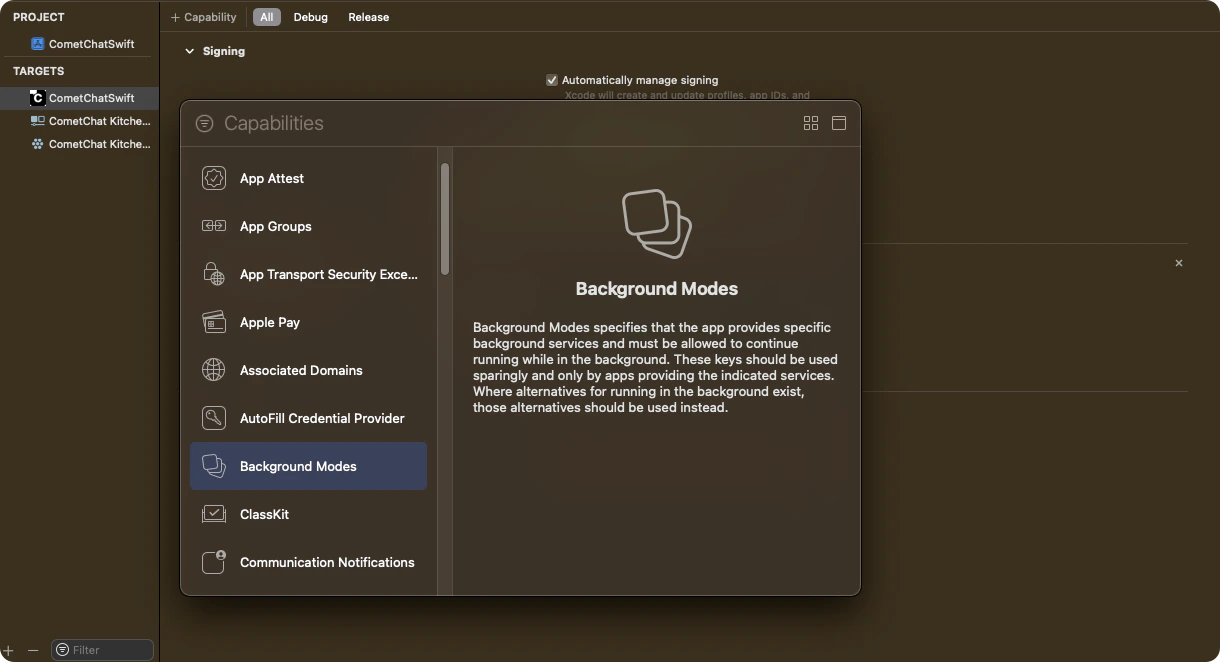The image size is (1220, 662).
Task: Click the Background Modes heading in detail pane
Action: pyautogui.click(x=657, y=289)
